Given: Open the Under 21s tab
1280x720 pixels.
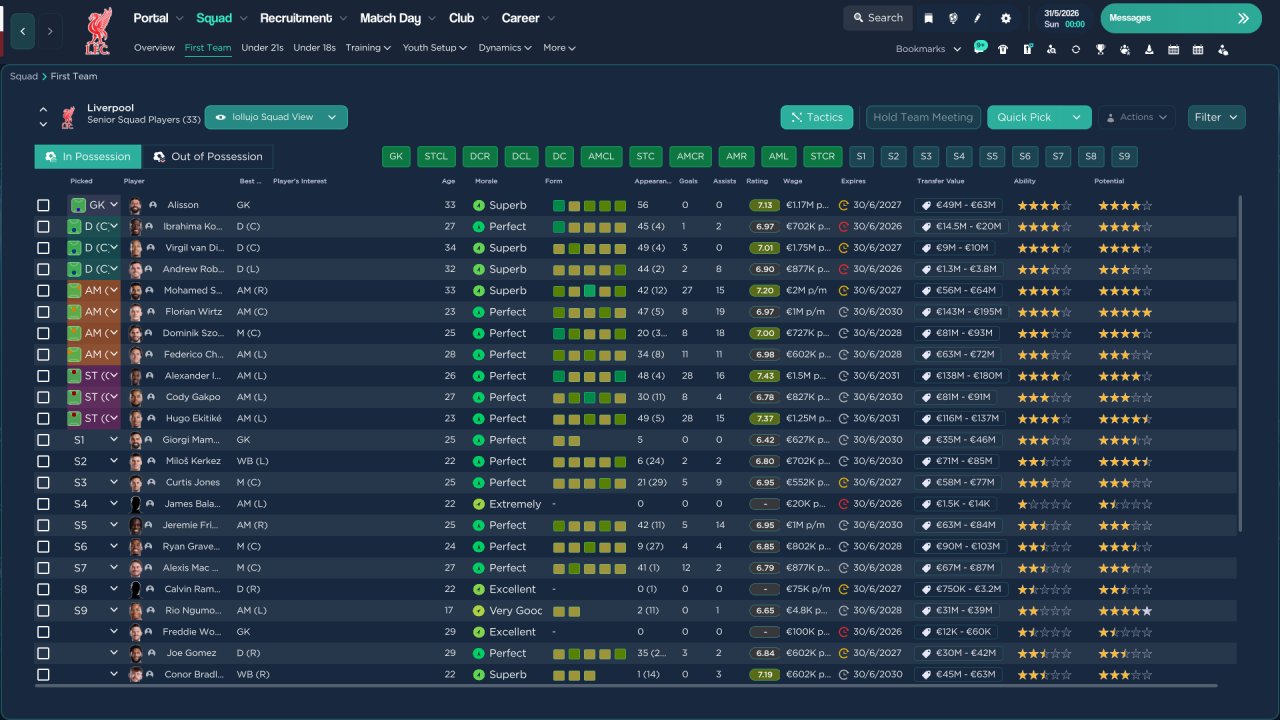Looking at the screenshot, I should [x=262, y=48].
